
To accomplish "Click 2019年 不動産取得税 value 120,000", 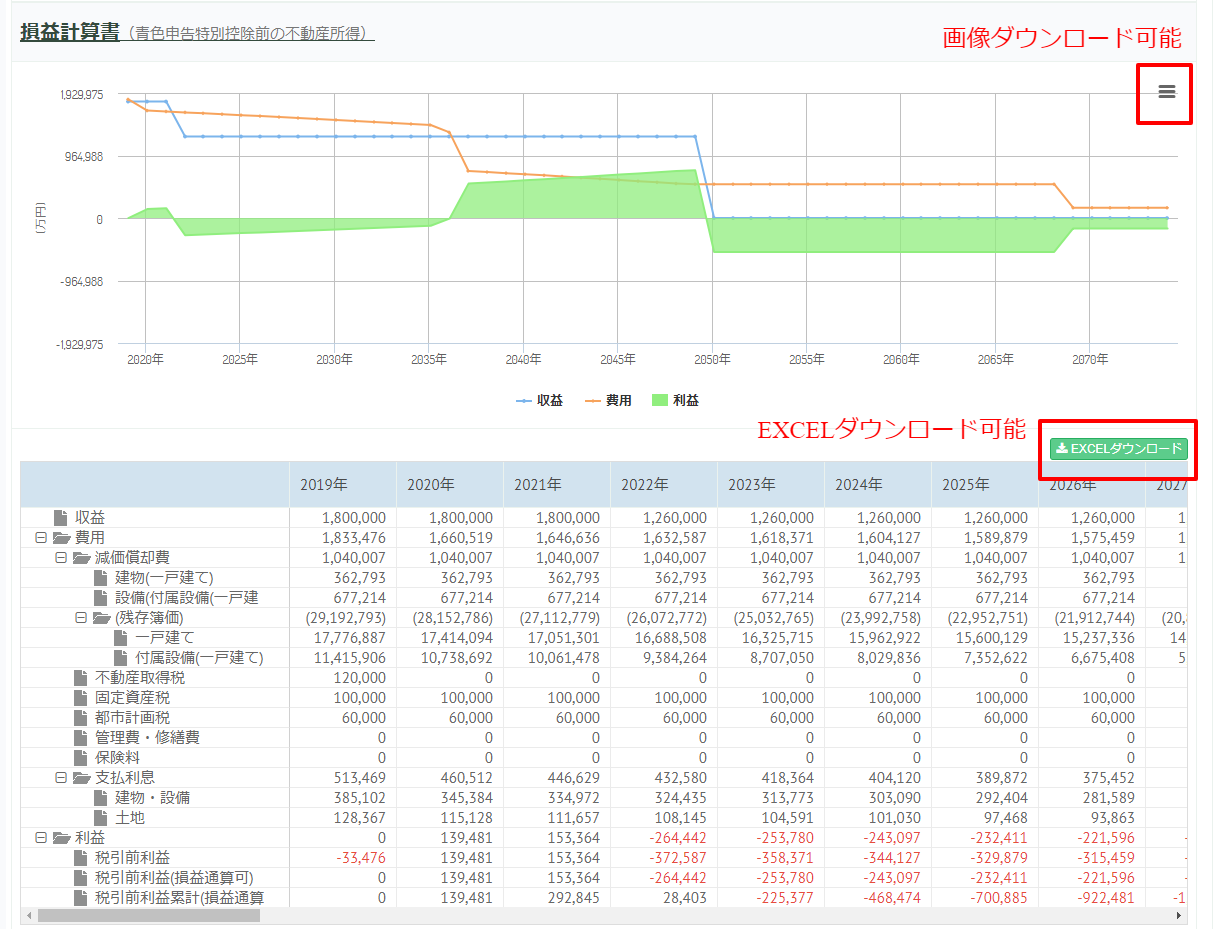I will pos(361,678).
